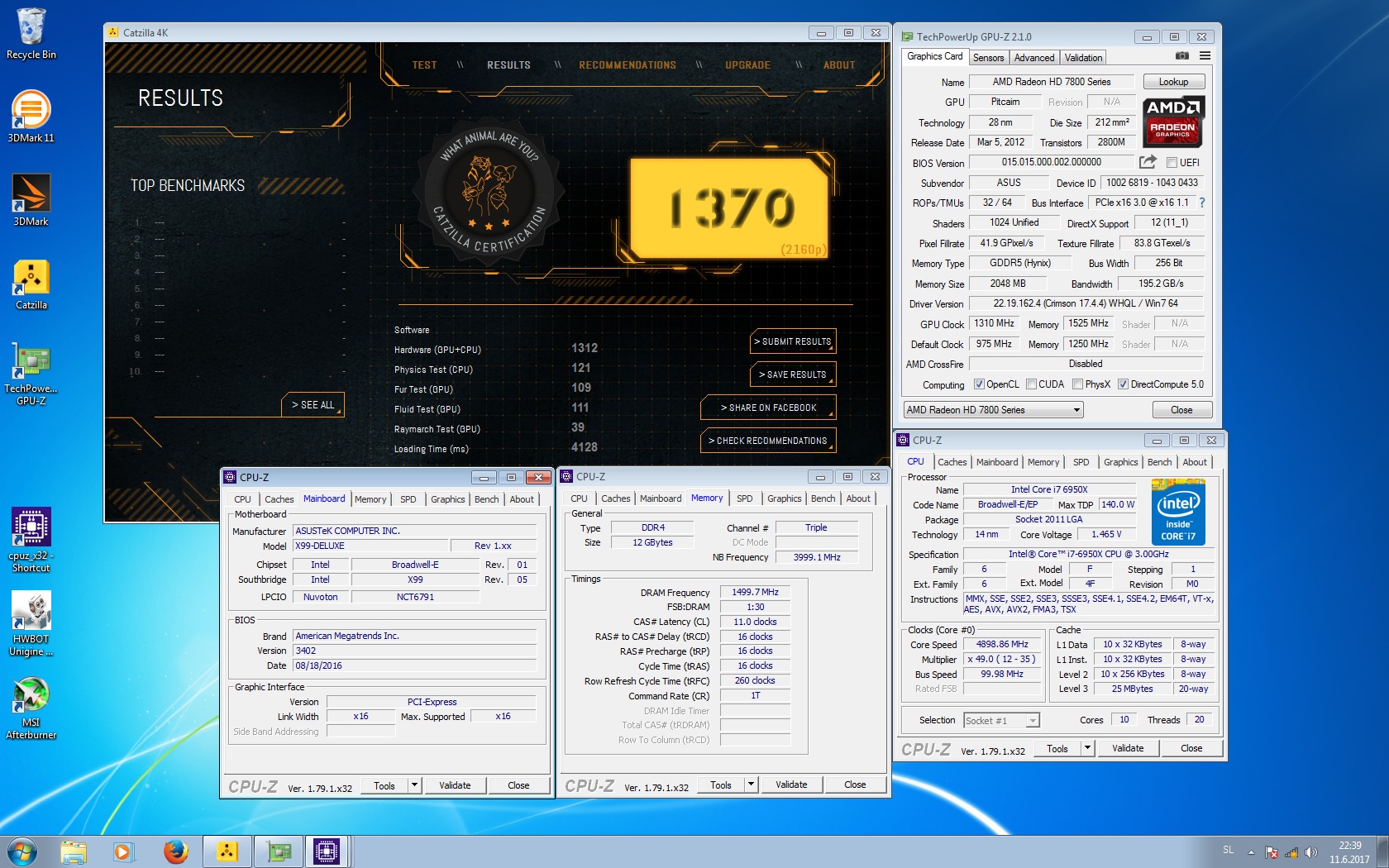Launch Firefox from the taskbar

(x=175, y=851)
